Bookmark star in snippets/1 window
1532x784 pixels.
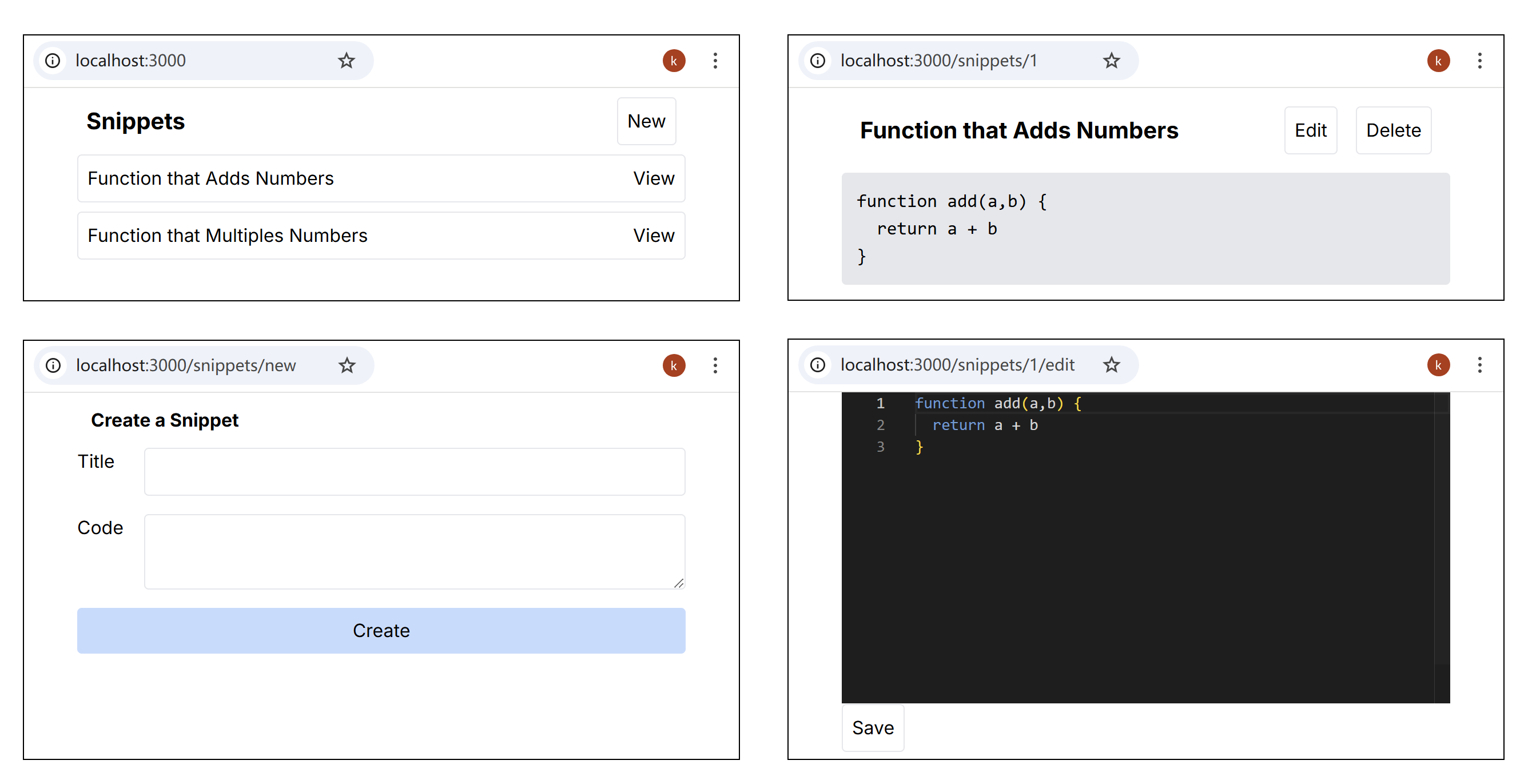[x=1111, y=61]
